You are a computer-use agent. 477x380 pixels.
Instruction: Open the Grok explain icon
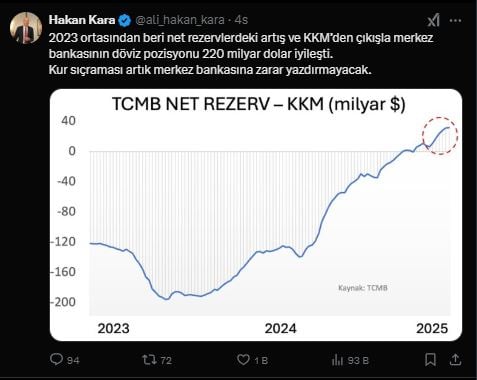[433, 20]
